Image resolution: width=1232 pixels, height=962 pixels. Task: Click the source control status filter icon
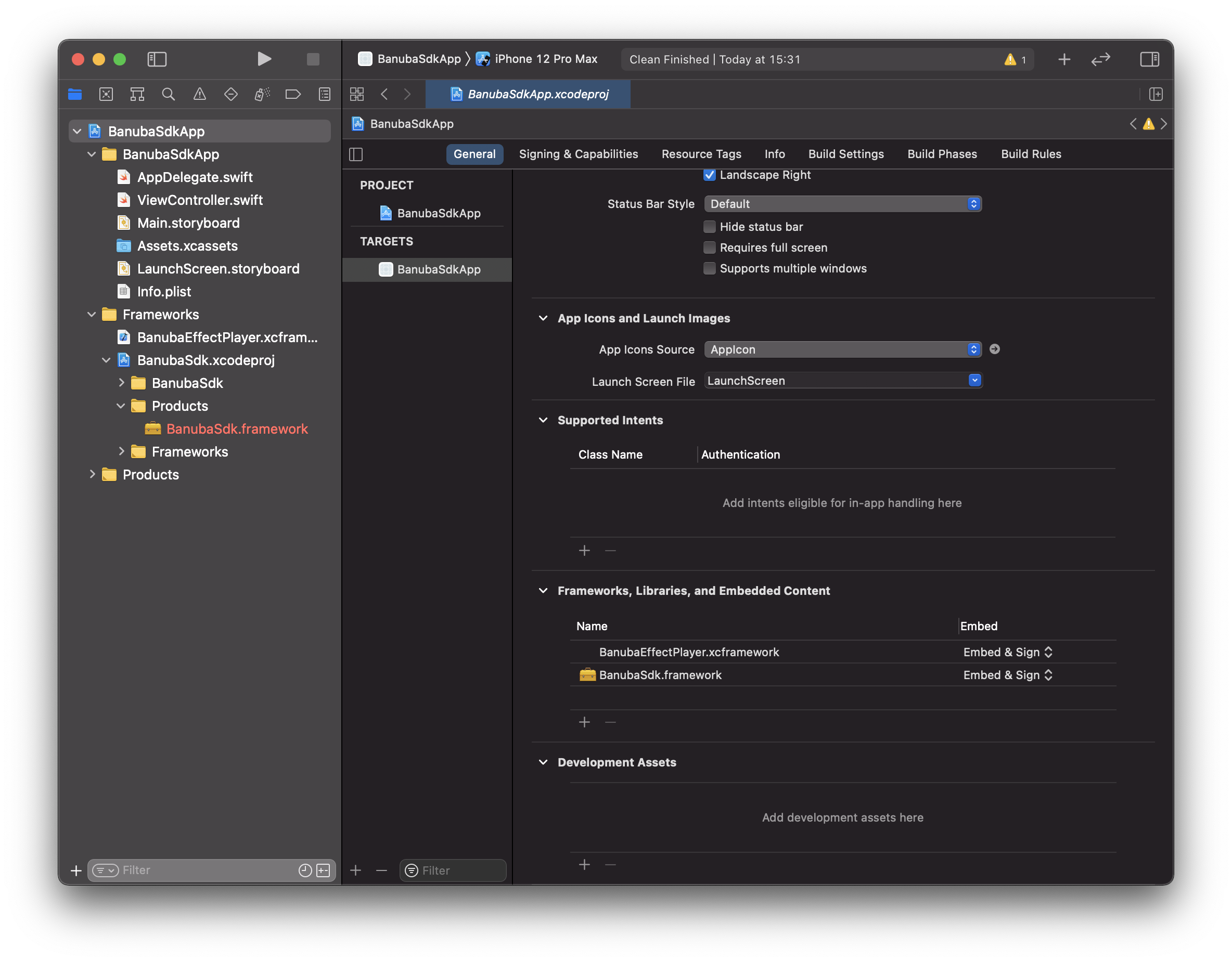tap(323, 870)
